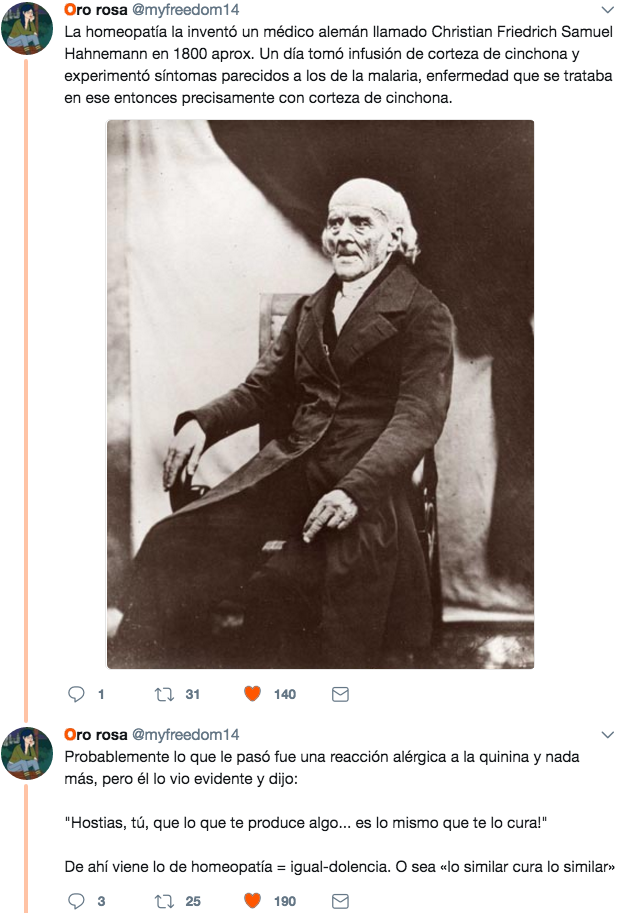Send first tweet via direct message envelope
This screenshot has height=913, width=618.
pos(340,694)
